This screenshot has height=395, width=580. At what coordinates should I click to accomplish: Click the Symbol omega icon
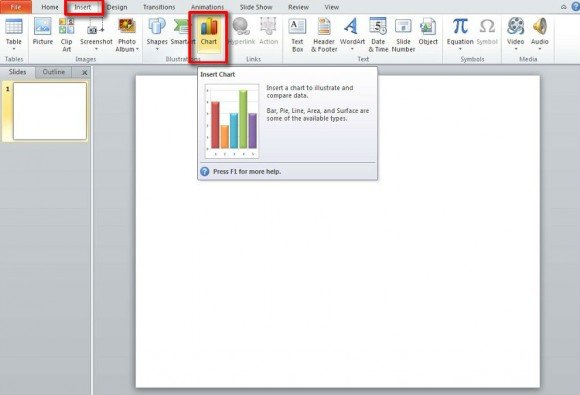(x=487, y=27)
